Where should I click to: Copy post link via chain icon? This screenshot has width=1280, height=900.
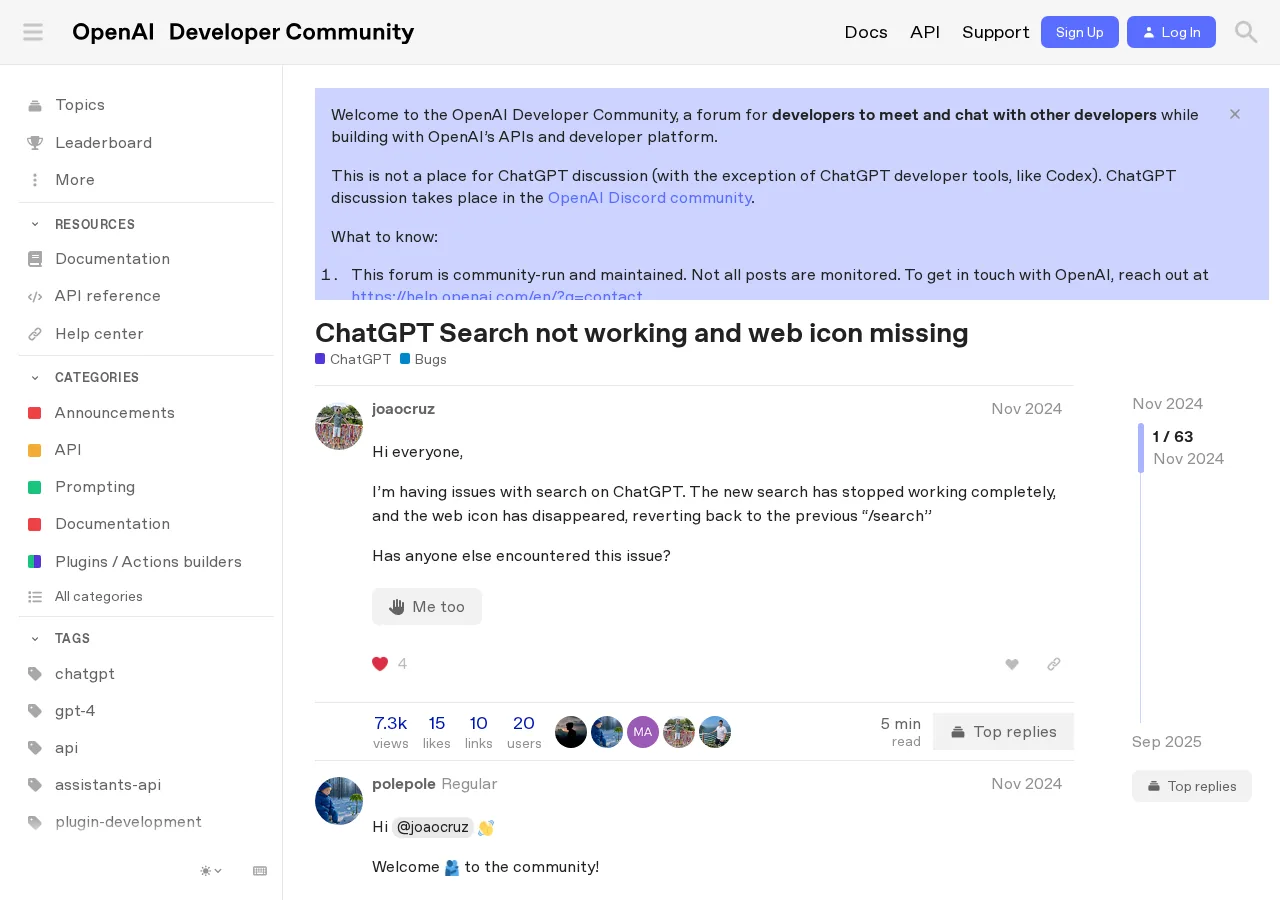[1054, 664]
